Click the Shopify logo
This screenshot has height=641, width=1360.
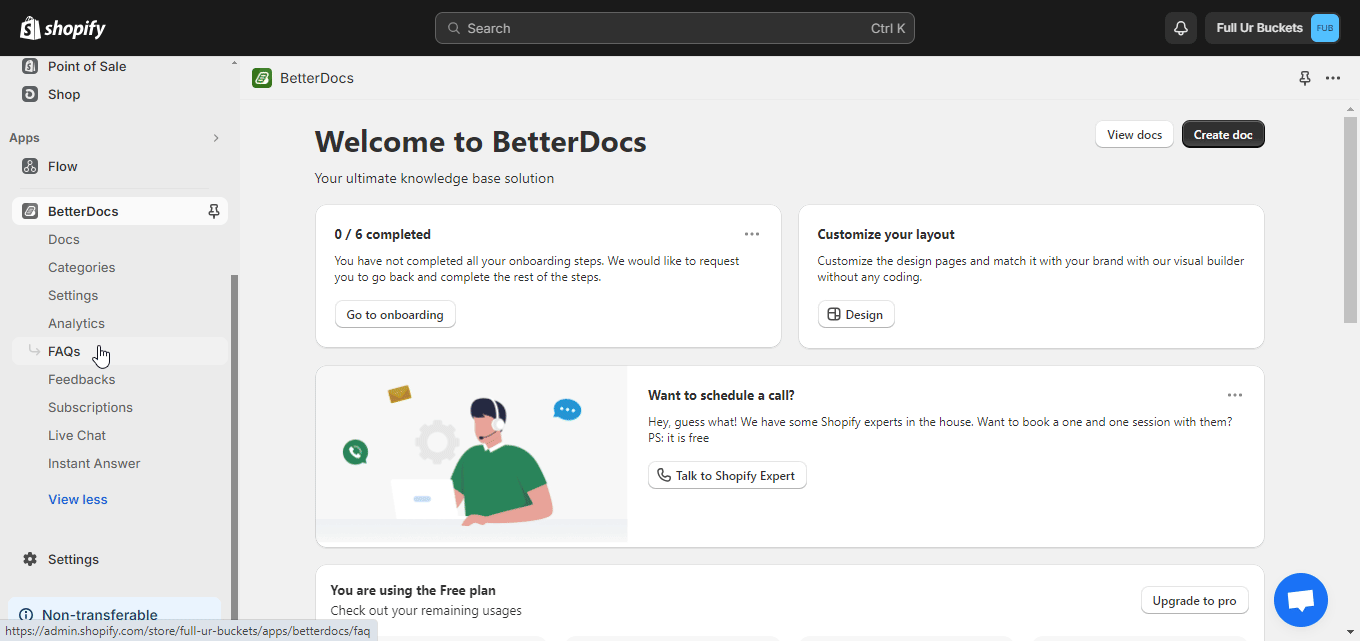[62, 27]
